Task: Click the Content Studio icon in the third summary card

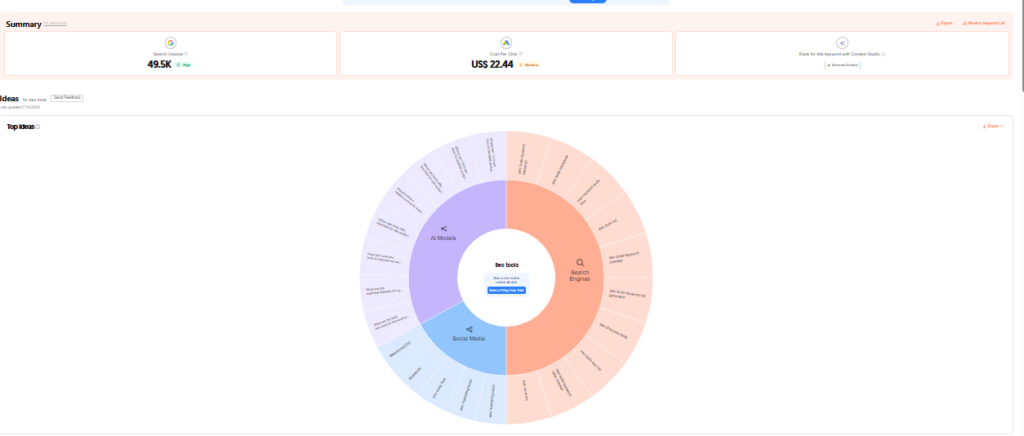Action: (x=842, y=43)
